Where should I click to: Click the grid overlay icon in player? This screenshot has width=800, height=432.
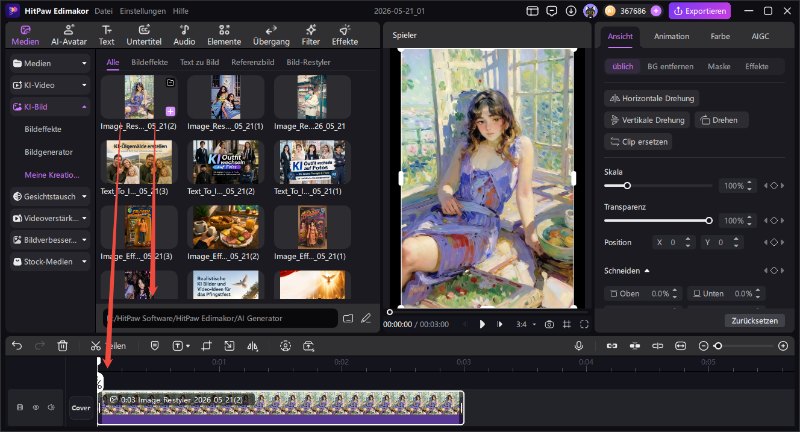click(567, 324)
